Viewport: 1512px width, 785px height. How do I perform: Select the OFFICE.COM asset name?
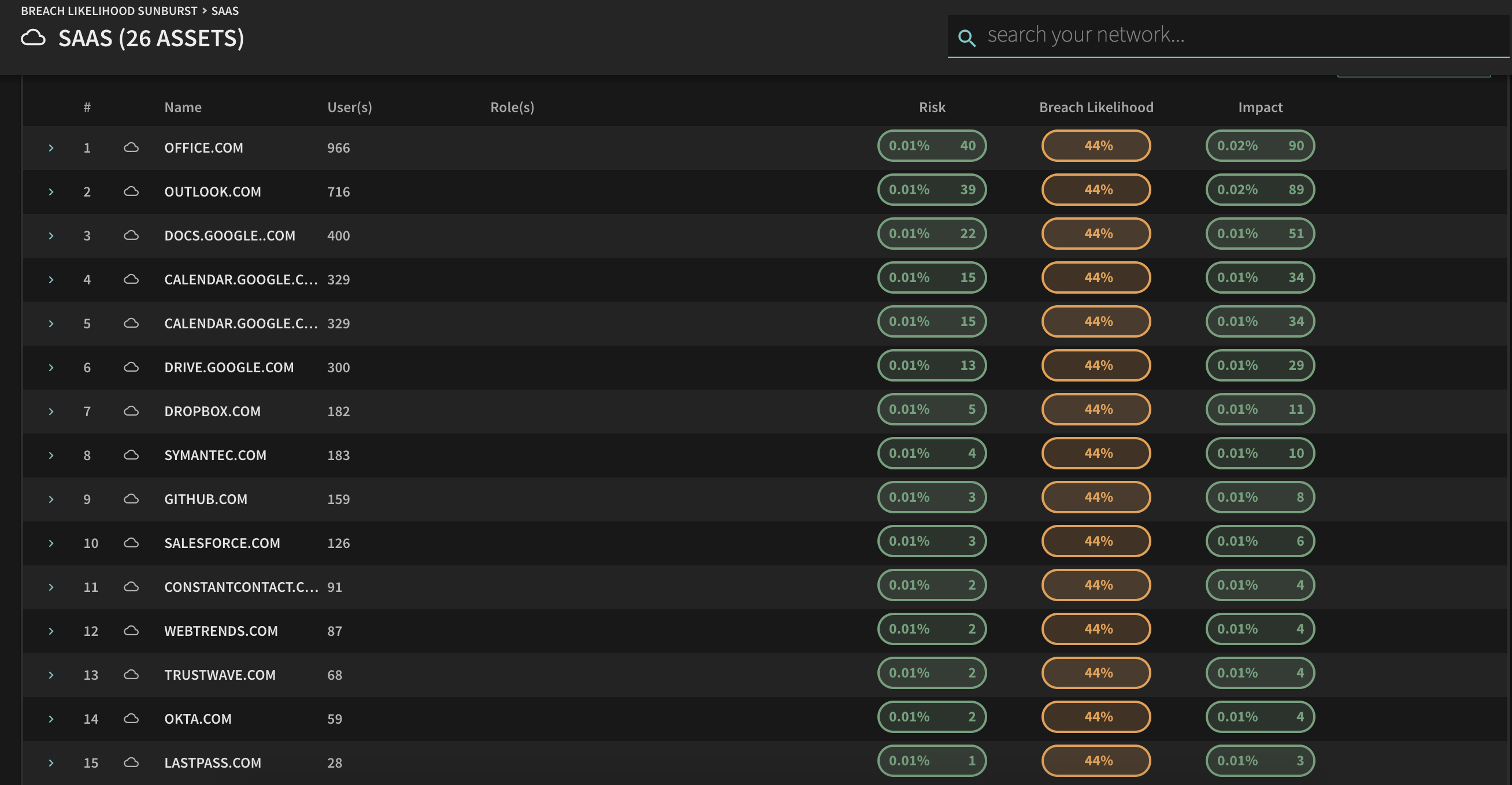point(203,148)
